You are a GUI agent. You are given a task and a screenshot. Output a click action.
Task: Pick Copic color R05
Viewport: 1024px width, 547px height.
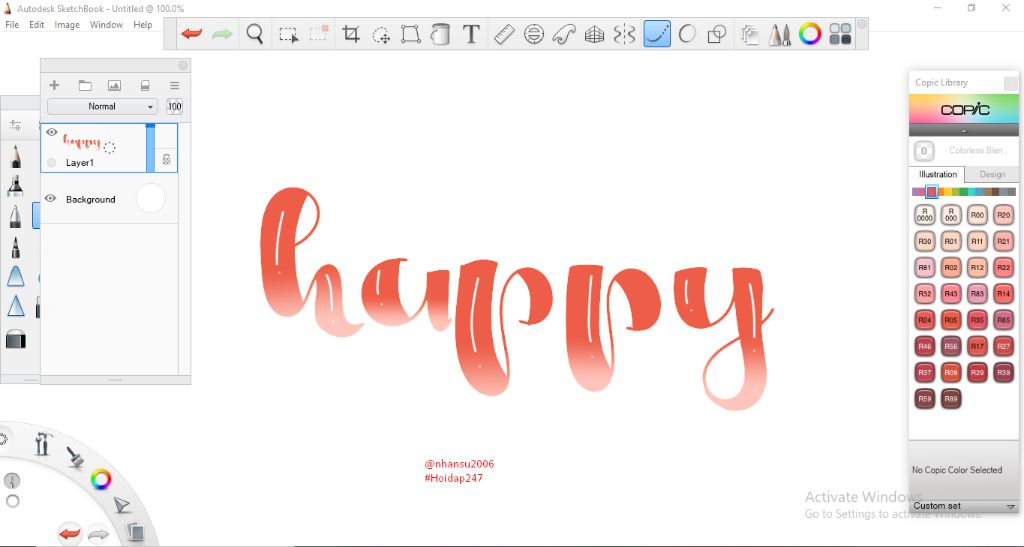tap(951, 320)
